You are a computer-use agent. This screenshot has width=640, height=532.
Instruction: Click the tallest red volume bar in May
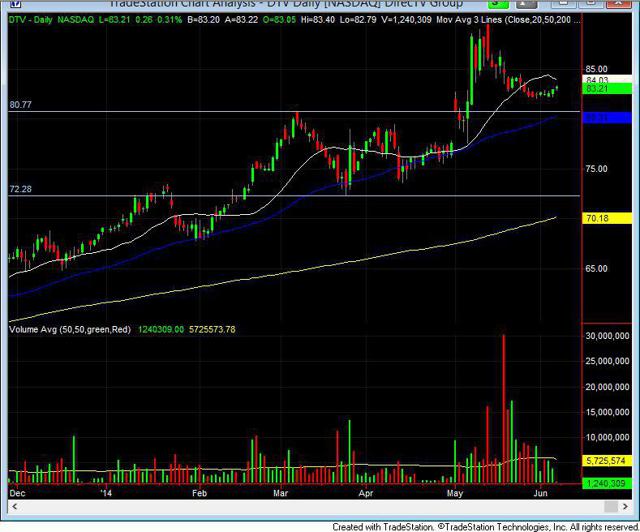pos(504,409)
